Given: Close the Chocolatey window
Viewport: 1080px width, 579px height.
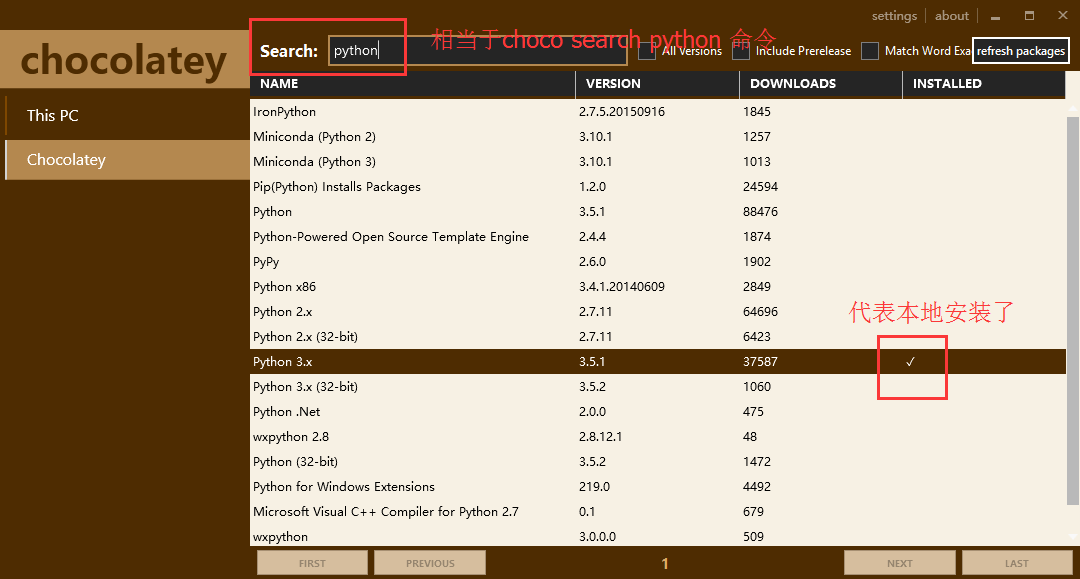Looking at the screenshot, I should click(x=1063, y=15).
